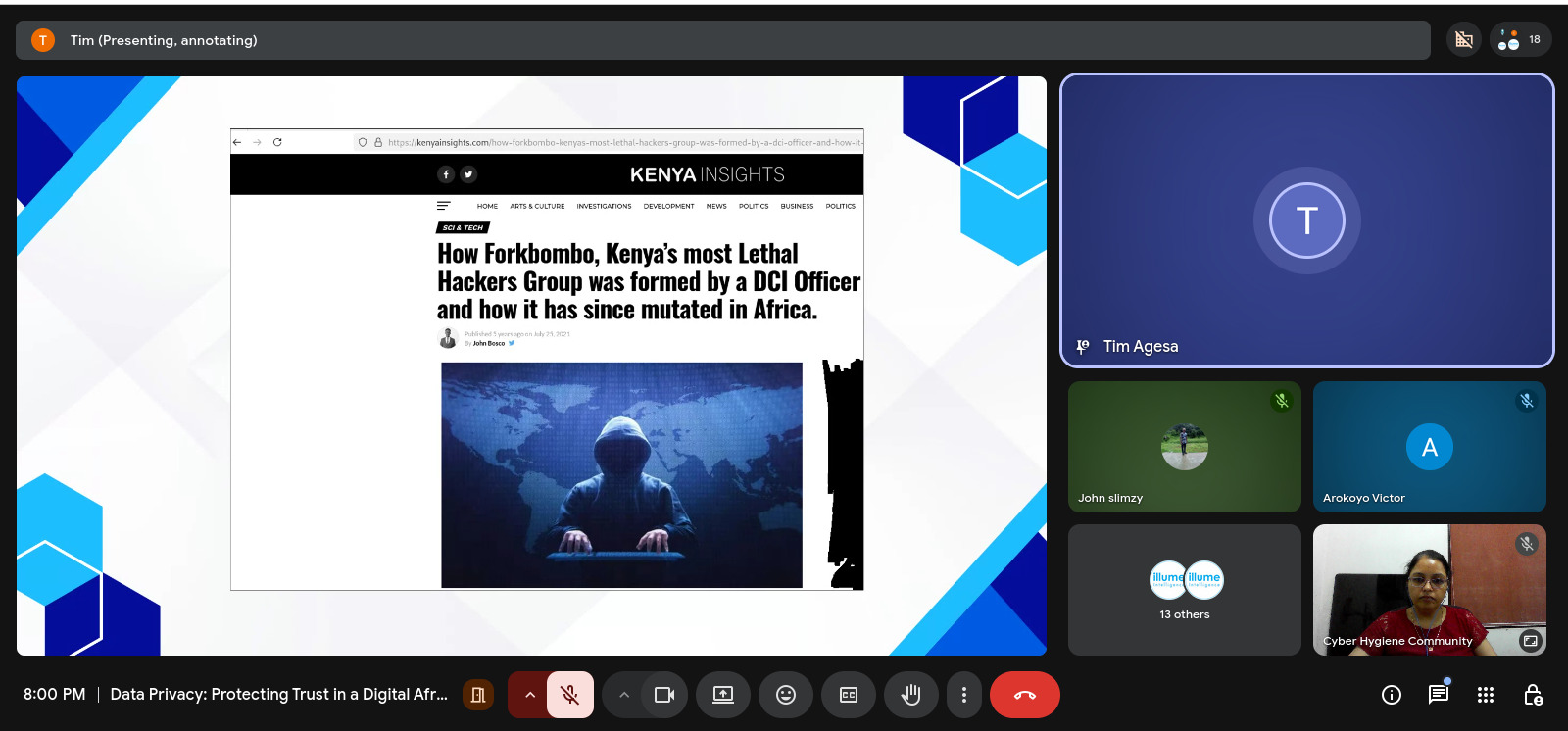Open more options menu

tap(964, 695)
